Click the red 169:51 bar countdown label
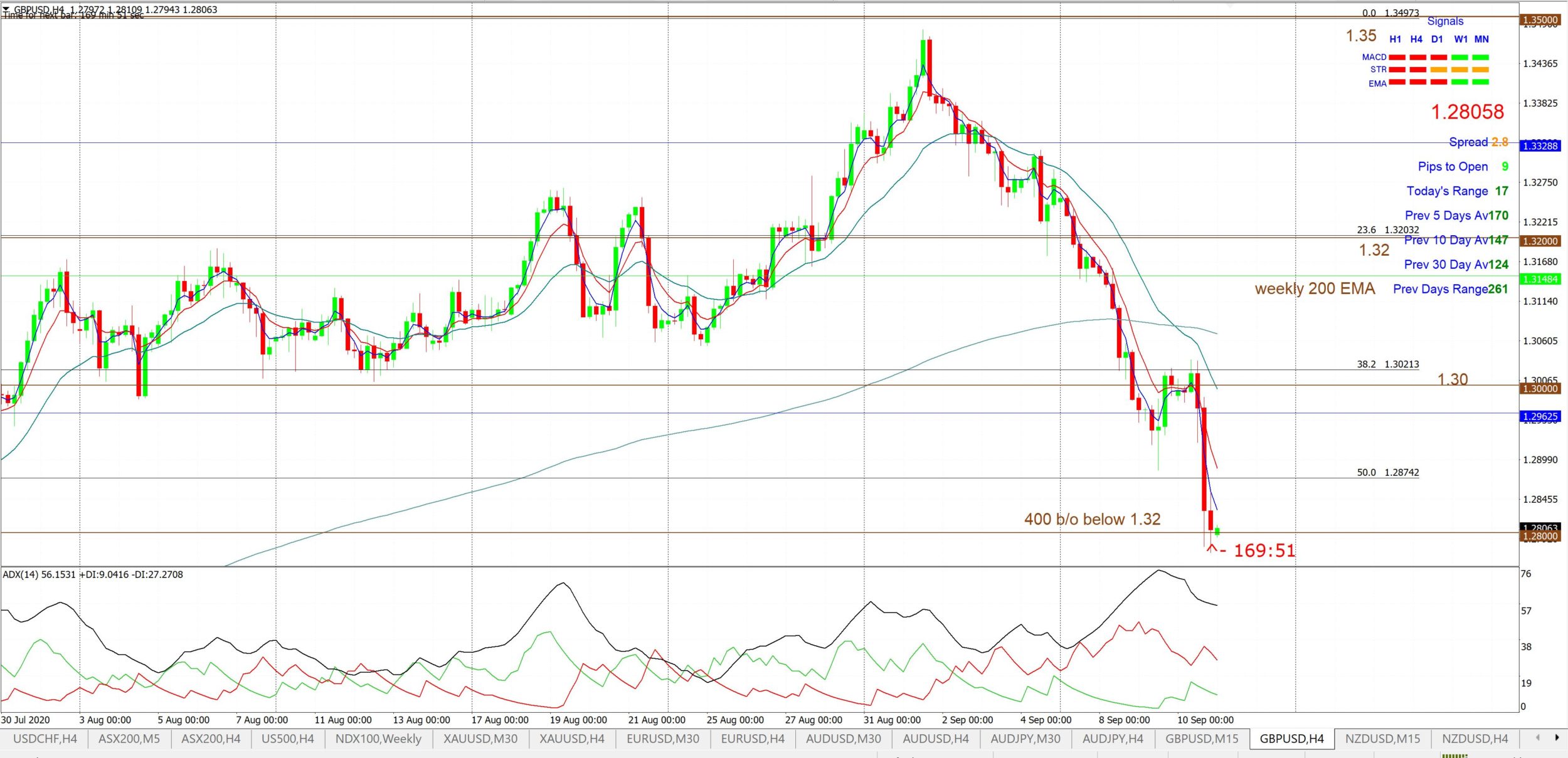The height and width of the screenshot is (758, 1568). [1264, 550]
